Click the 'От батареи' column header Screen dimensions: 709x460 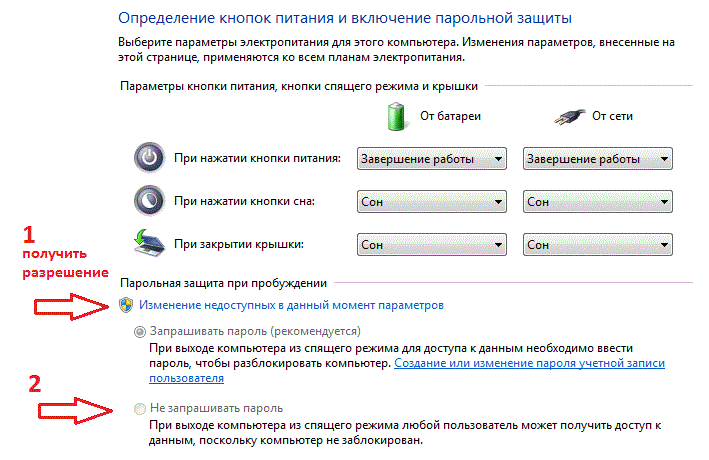click(x=450, y=116)
